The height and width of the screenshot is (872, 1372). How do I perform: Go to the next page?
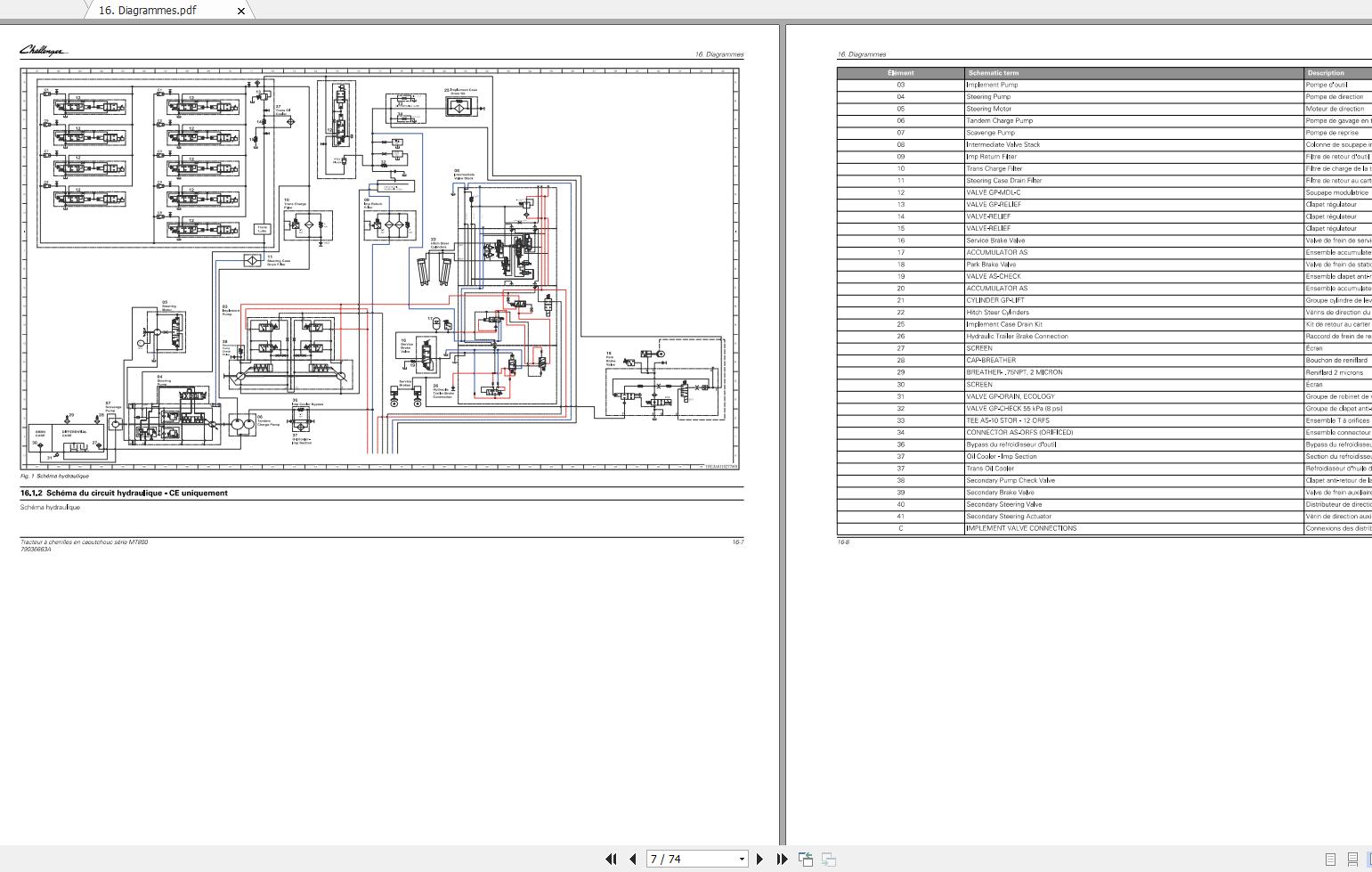[x=759, y=859]
